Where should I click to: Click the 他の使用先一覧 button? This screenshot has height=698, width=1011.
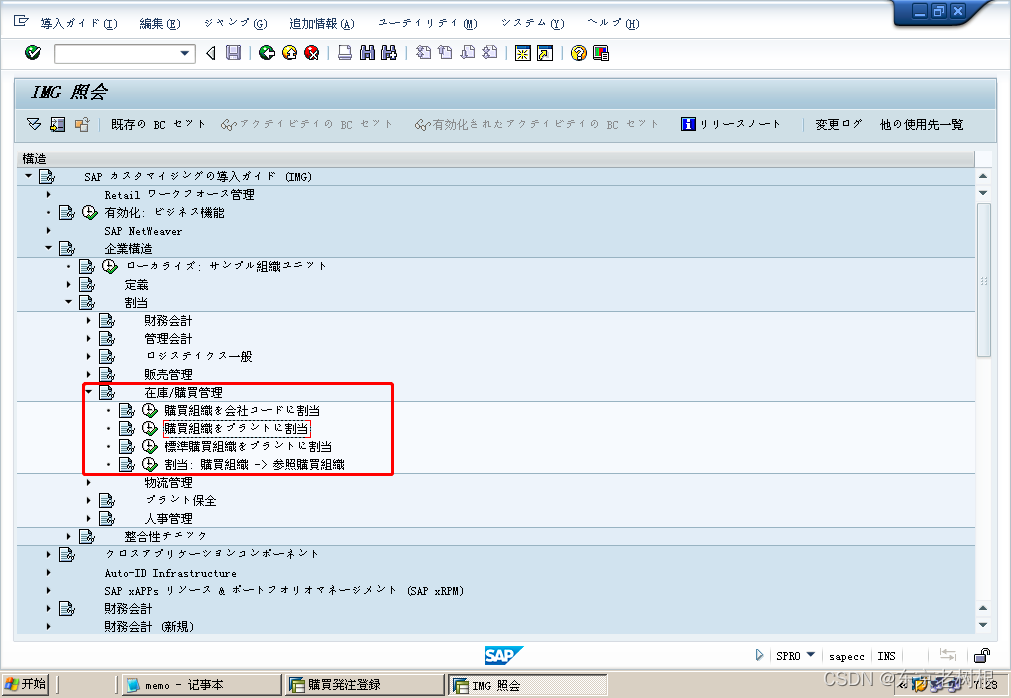pos(922,124)
